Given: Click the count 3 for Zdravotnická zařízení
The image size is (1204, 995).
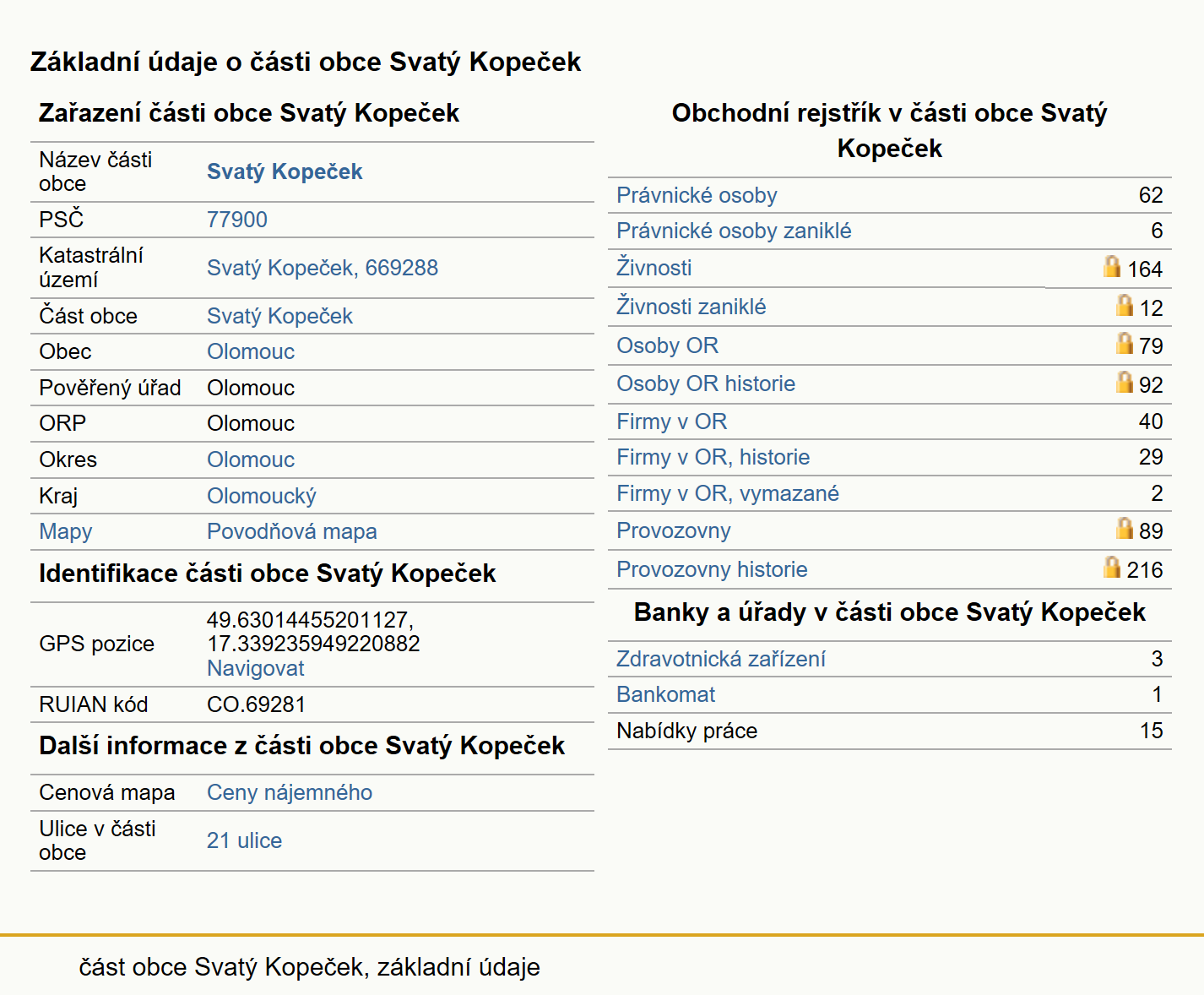Looking at the screenshot, I should point(1158,659).
